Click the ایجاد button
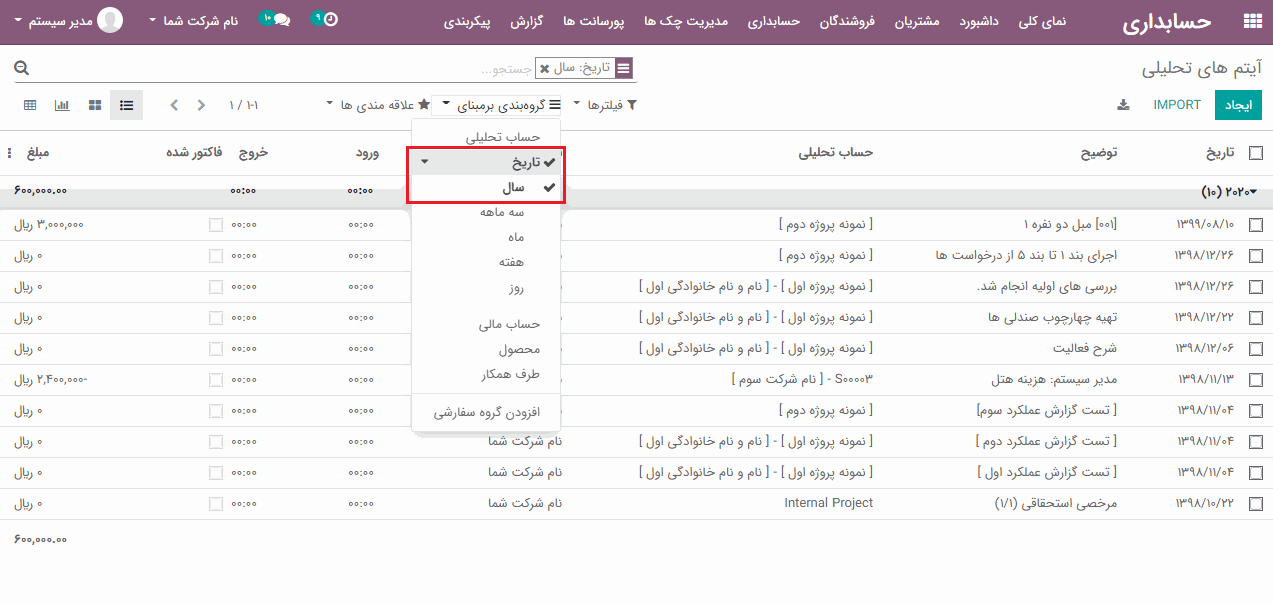This screenshot has width=1273, height=604. point(1238,105)
